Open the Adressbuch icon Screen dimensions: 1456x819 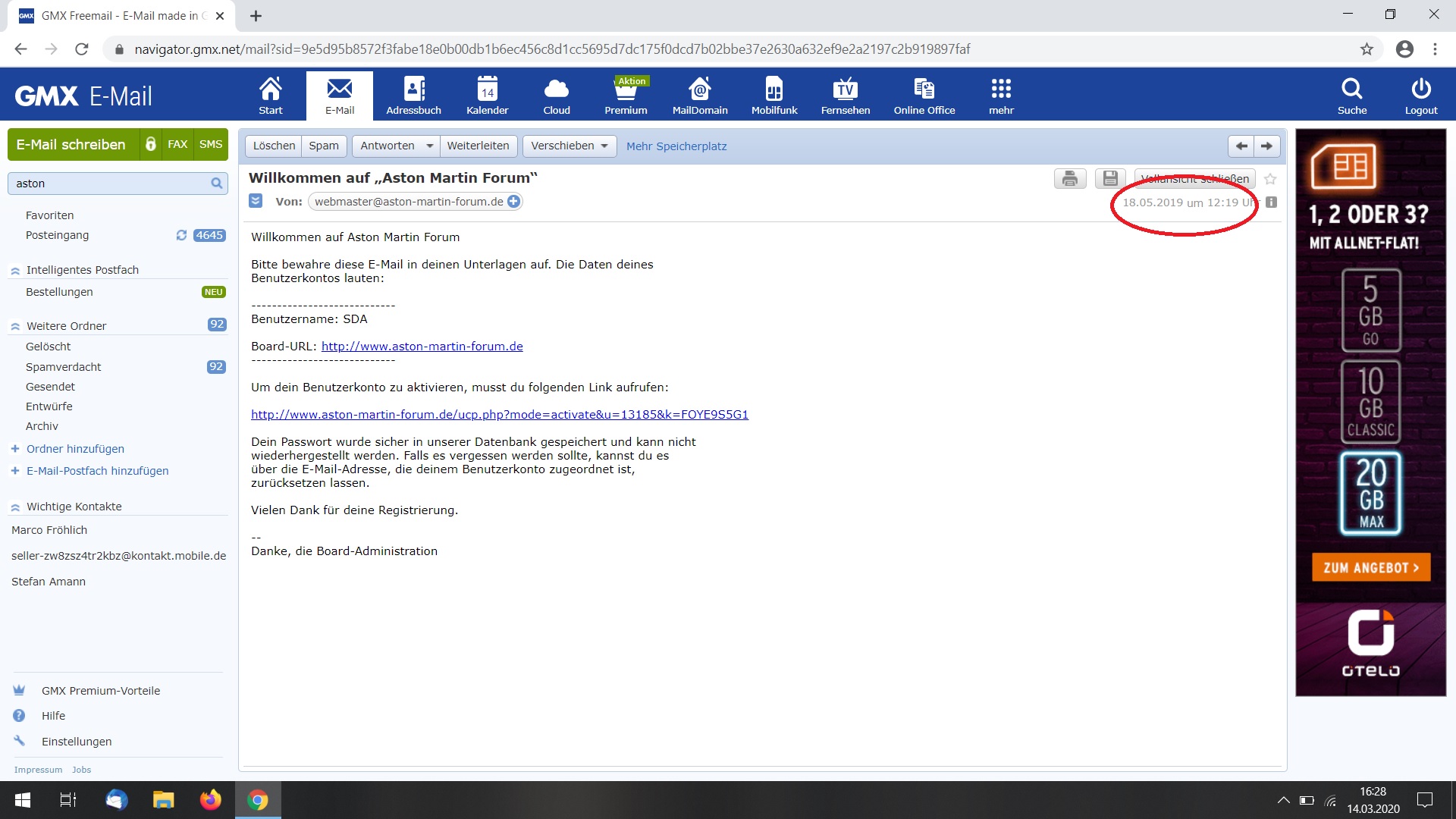coord(413,96)
